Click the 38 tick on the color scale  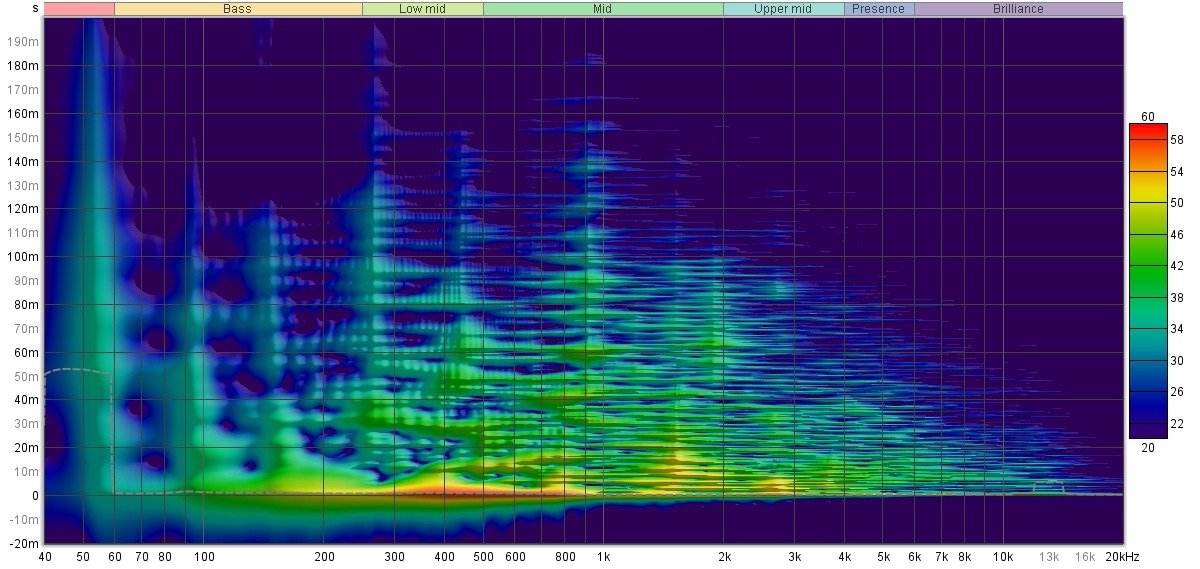point(1177,297)
